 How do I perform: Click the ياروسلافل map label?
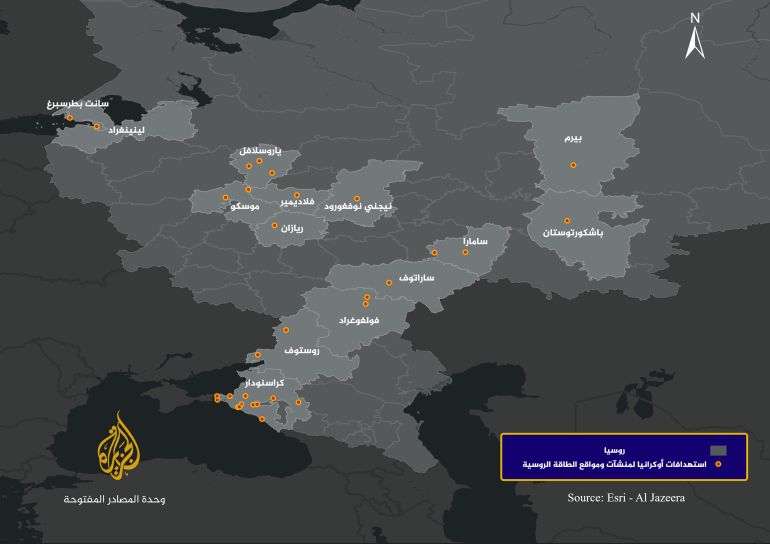coord(260,151)
